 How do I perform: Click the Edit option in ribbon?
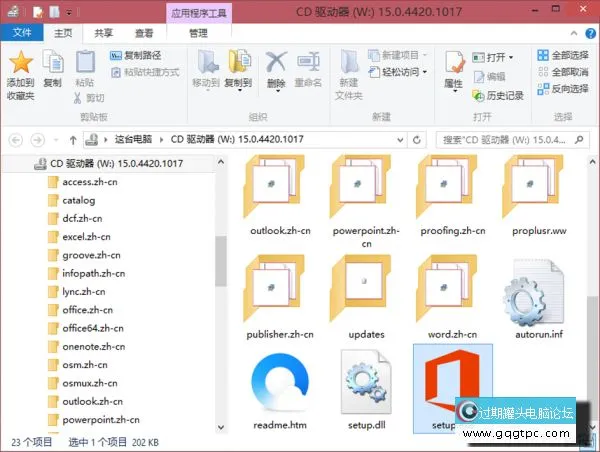(x=489, y=77)
